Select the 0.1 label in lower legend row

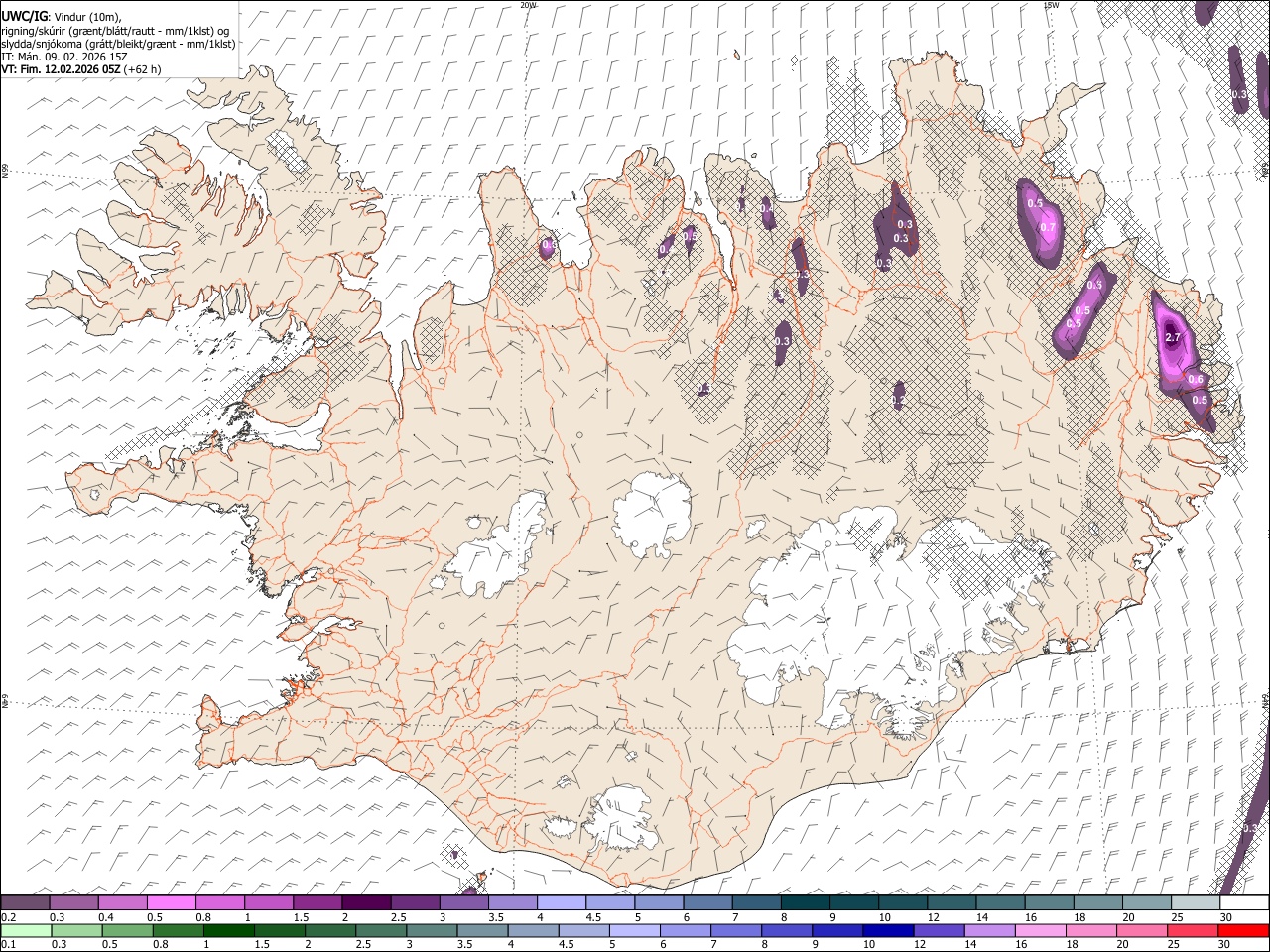8,945
